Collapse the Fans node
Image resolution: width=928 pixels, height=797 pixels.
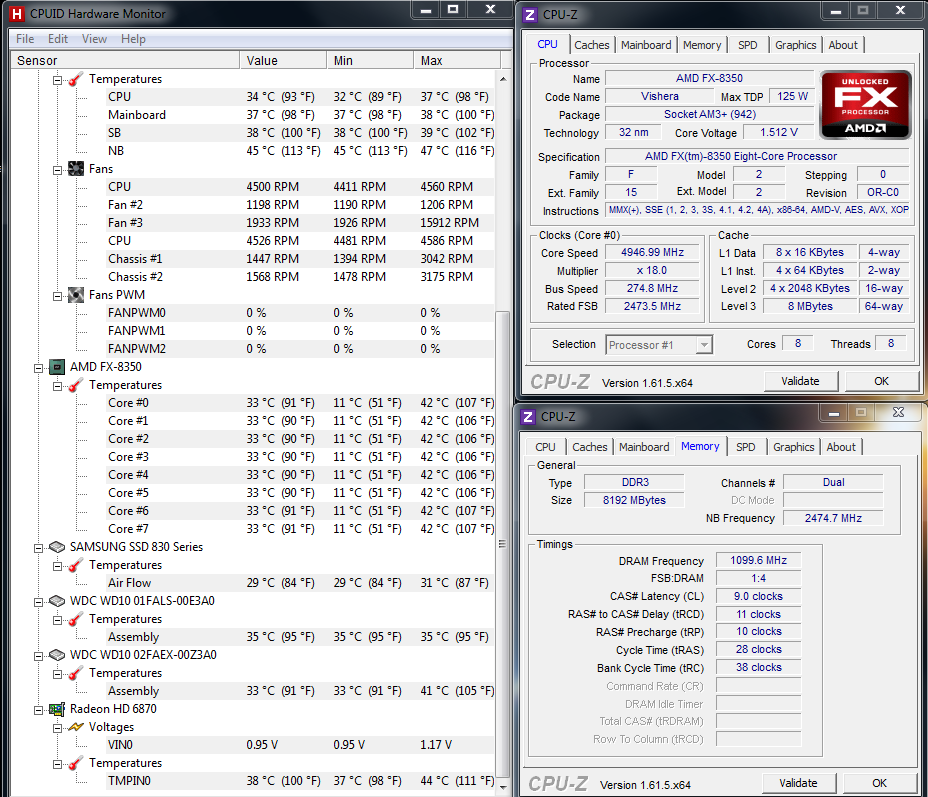click(x=57, y=170)
